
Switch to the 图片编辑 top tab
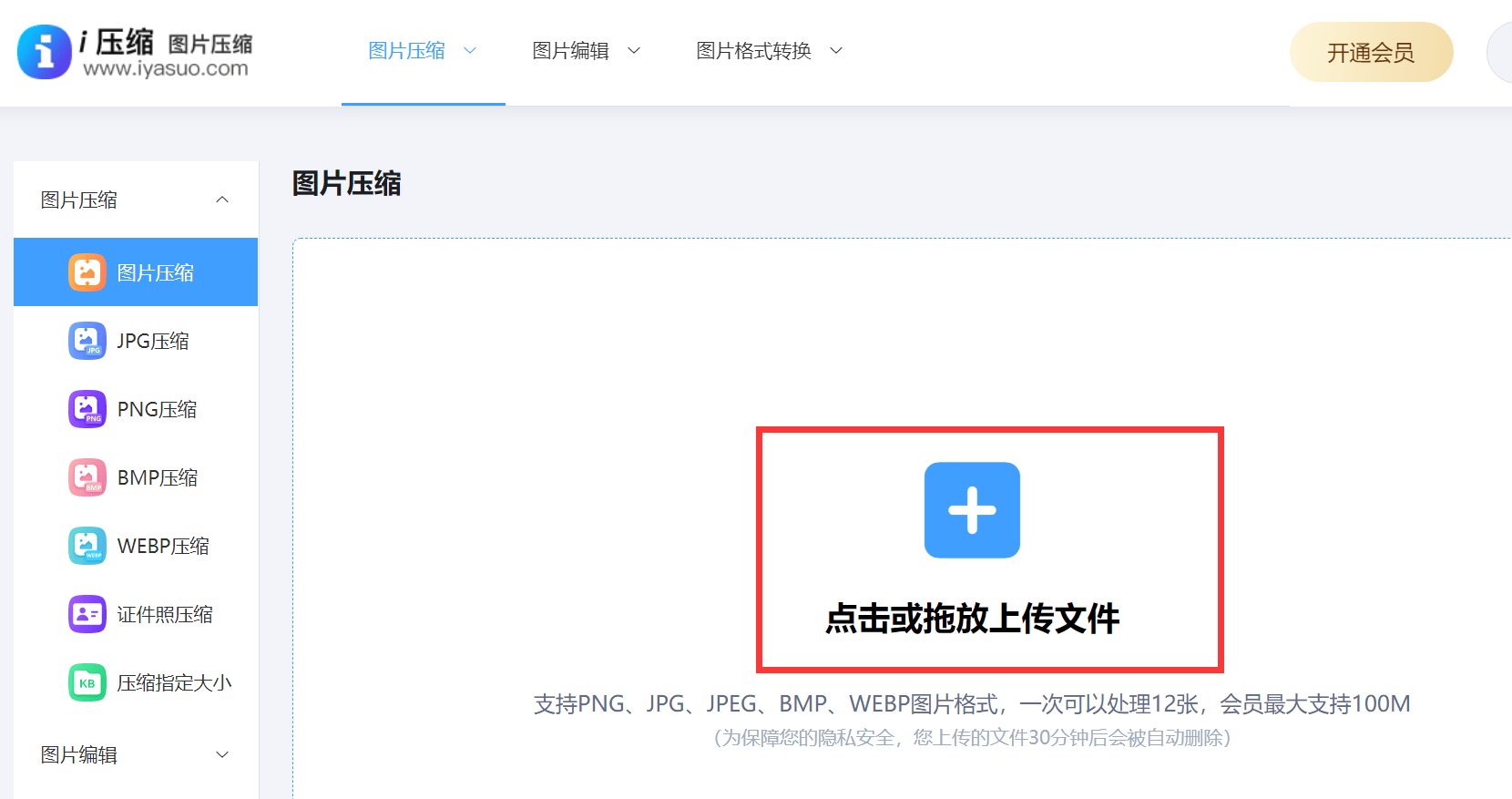pyautogui.click(x=571, y=51)
